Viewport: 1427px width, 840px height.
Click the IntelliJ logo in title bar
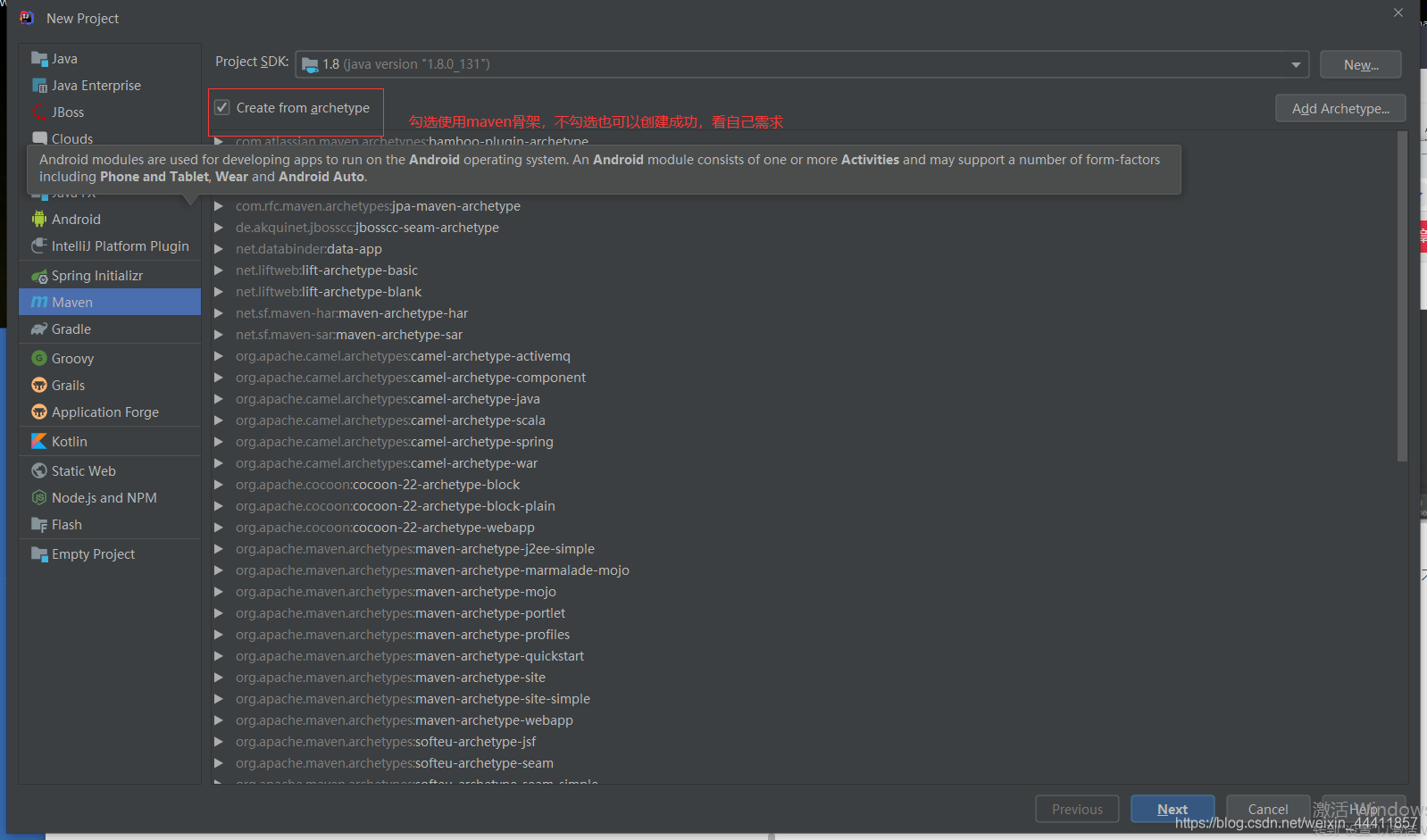point(27,18)
